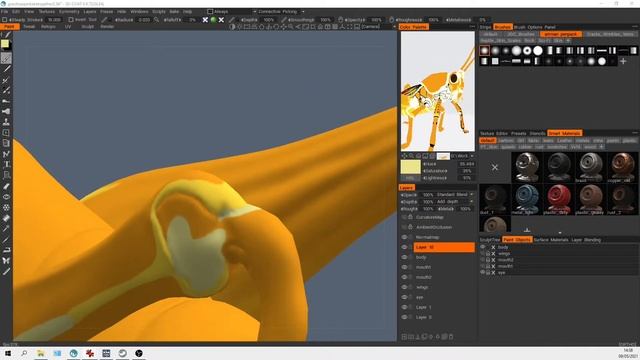Open the palette image path dropdown
The width and height of the screenshot is (640, 360).
tap(462, 156)
